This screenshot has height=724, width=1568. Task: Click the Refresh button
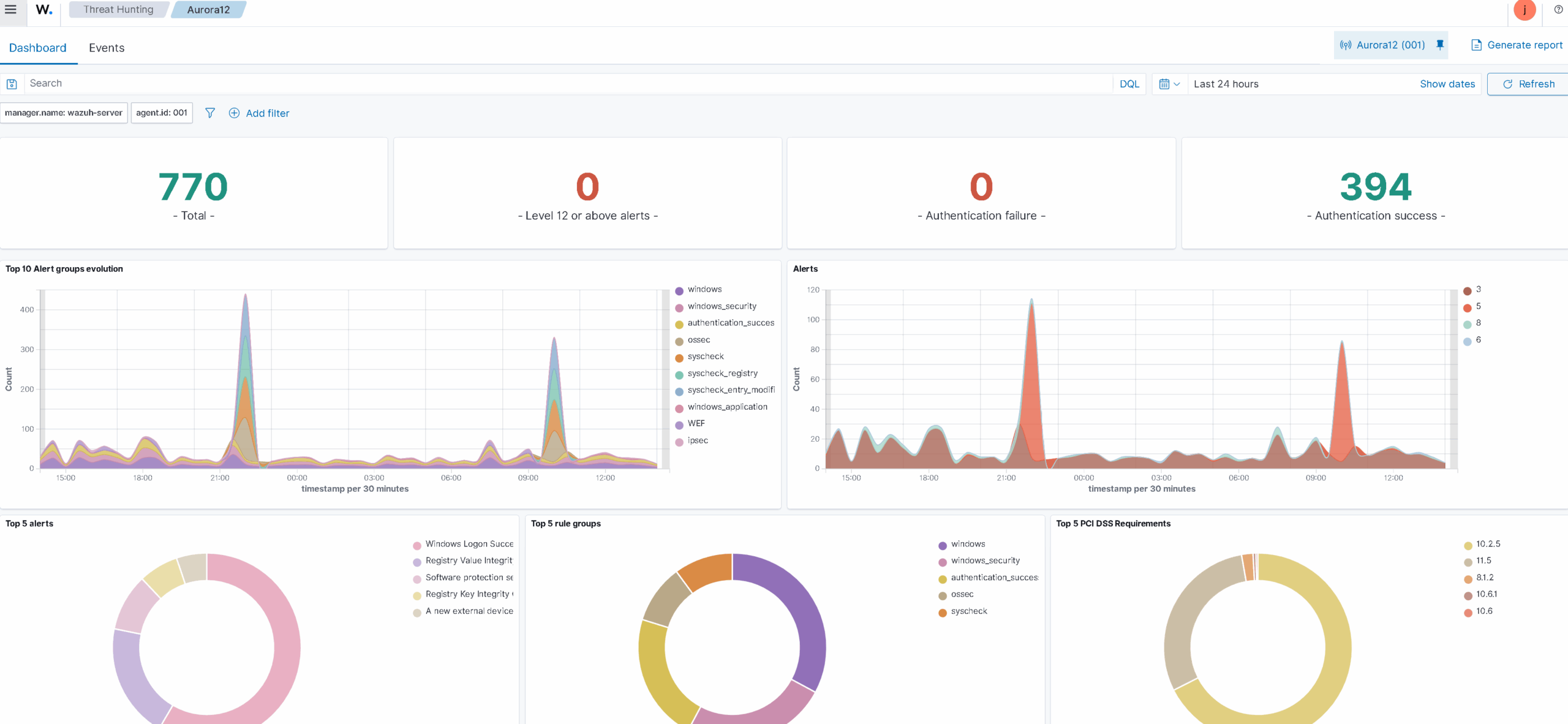click(x=1528, y=84)
